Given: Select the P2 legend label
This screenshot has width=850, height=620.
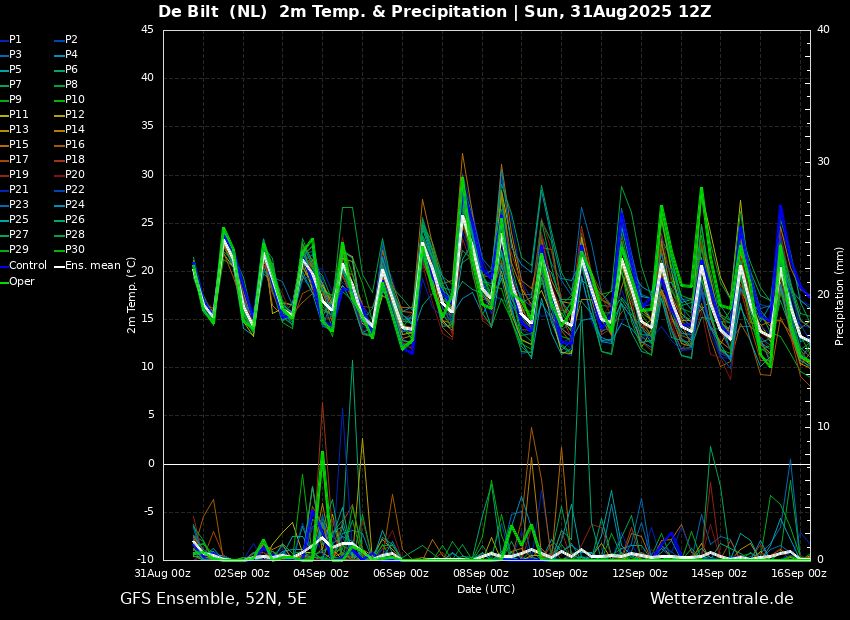Looking at the screenshot, I should click(x=66, y=40).
